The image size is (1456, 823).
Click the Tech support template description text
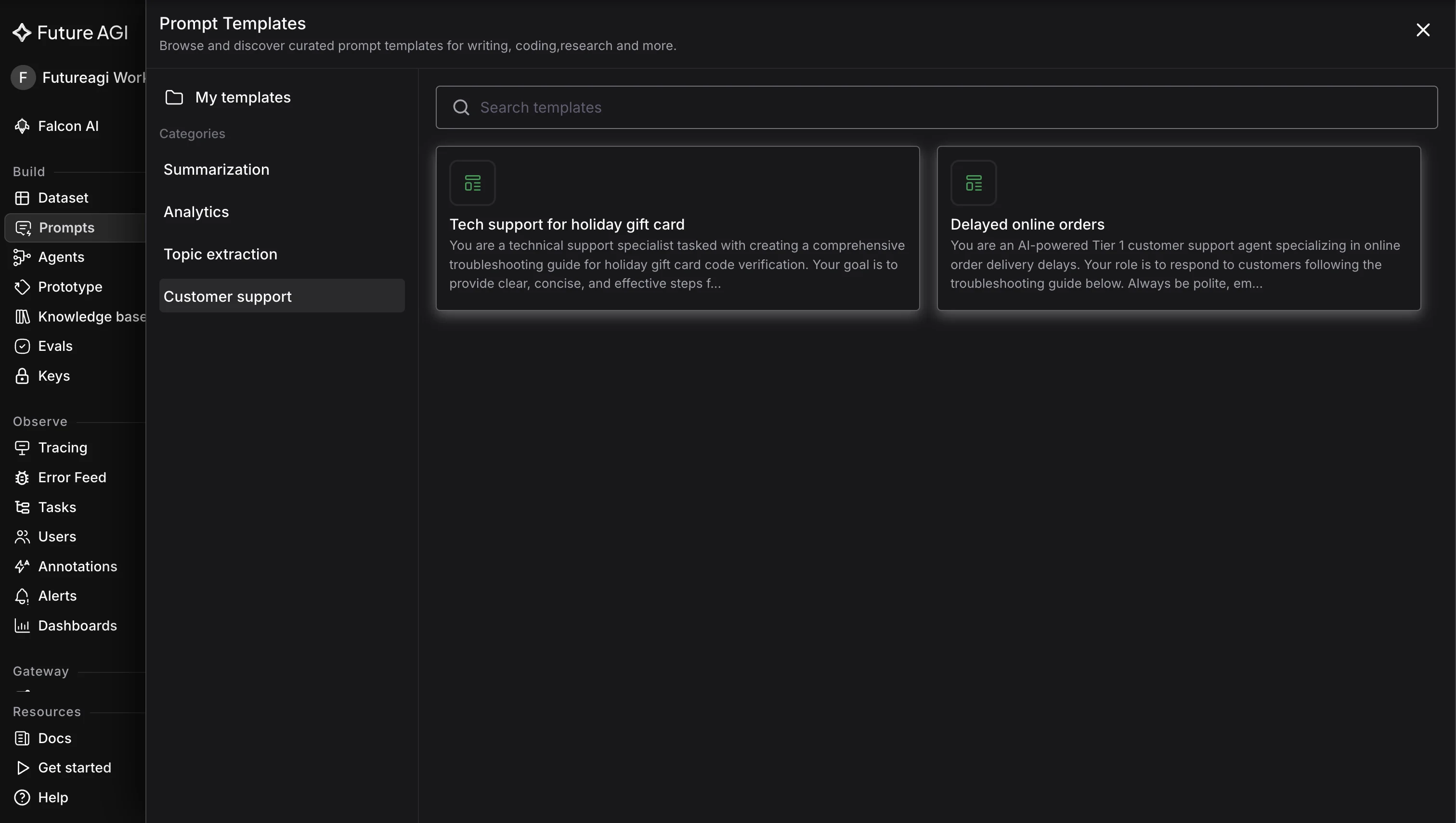coord(677,265)
